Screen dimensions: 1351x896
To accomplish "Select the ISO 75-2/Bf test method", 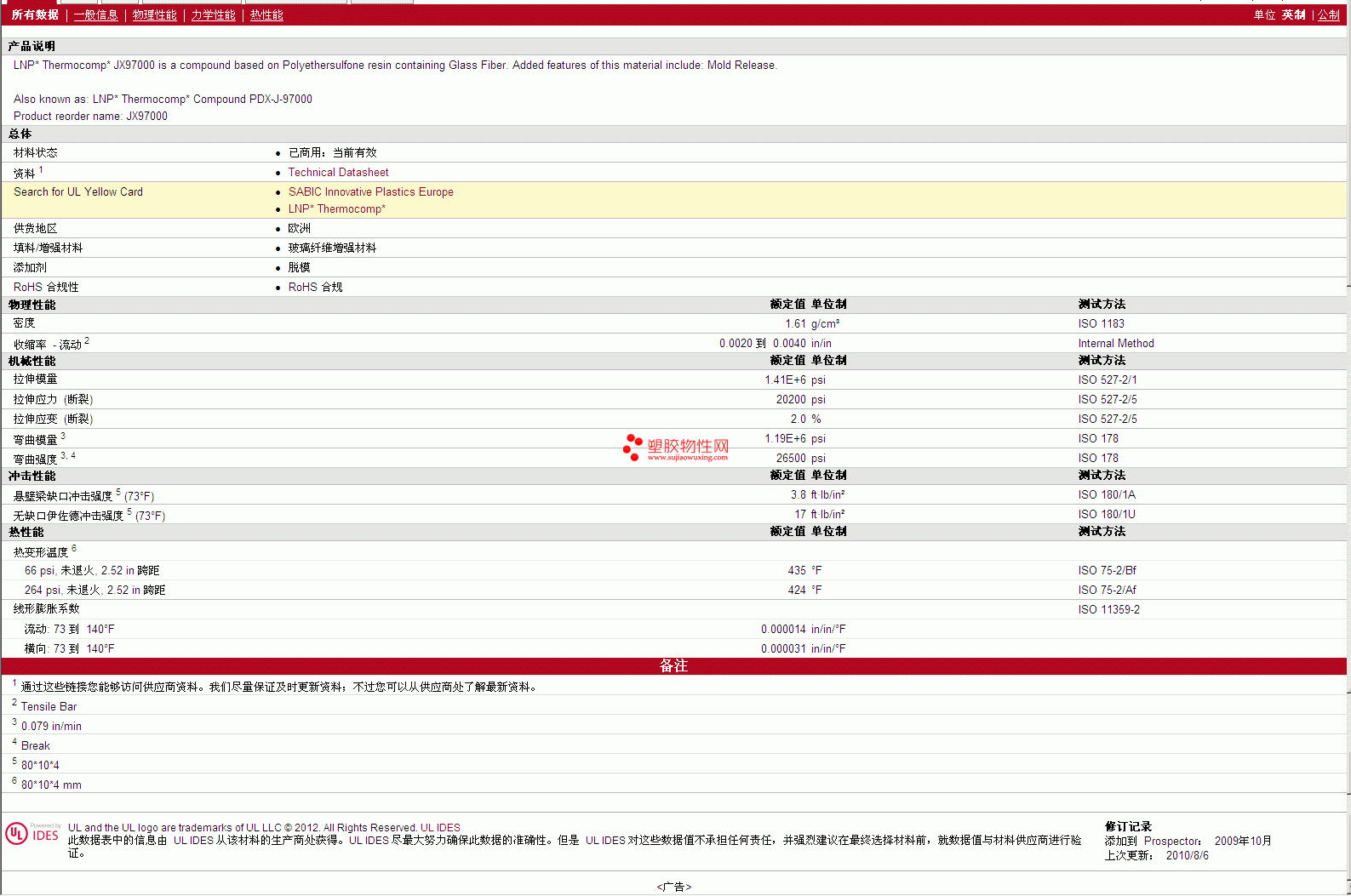I will (x=1107, y=571).
